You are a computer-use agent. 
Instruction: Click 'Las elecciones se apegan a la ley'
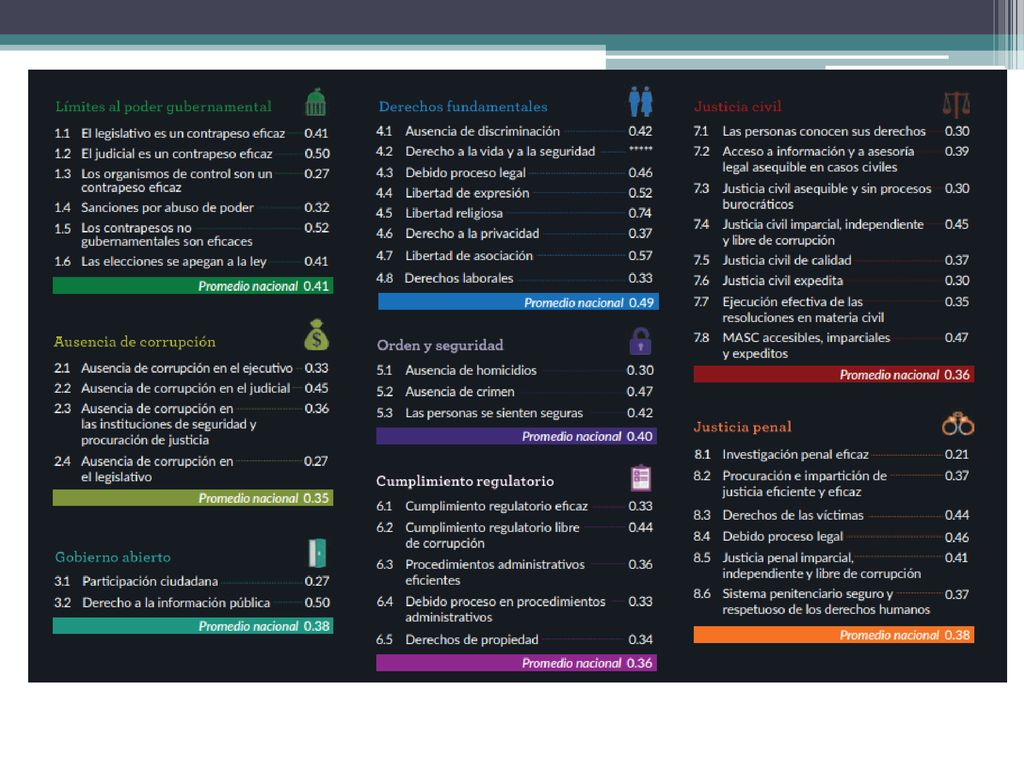coord(174,261)
